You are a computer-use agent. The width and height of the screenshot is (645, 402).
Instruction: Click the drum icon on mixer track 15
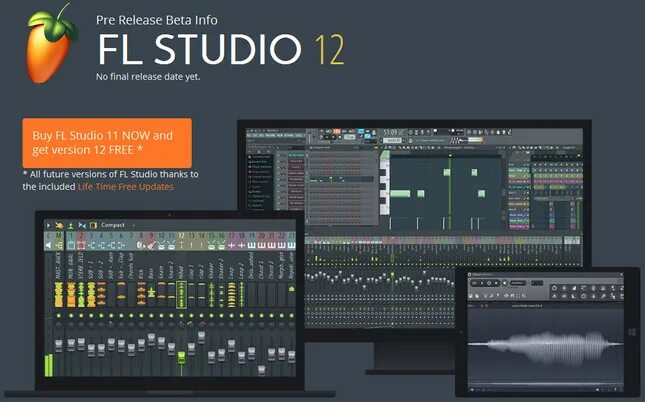(211, 245)
